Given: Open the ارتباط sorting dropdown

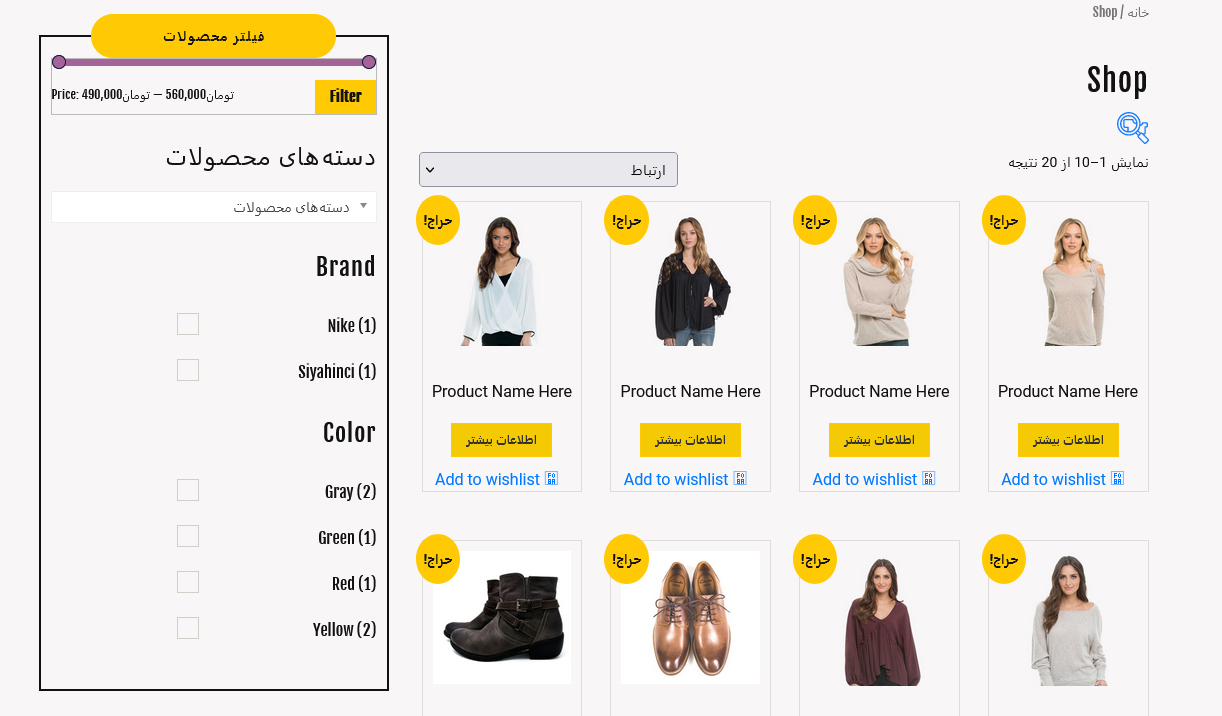Looking at the screenshot, I should tap(548, 169).
